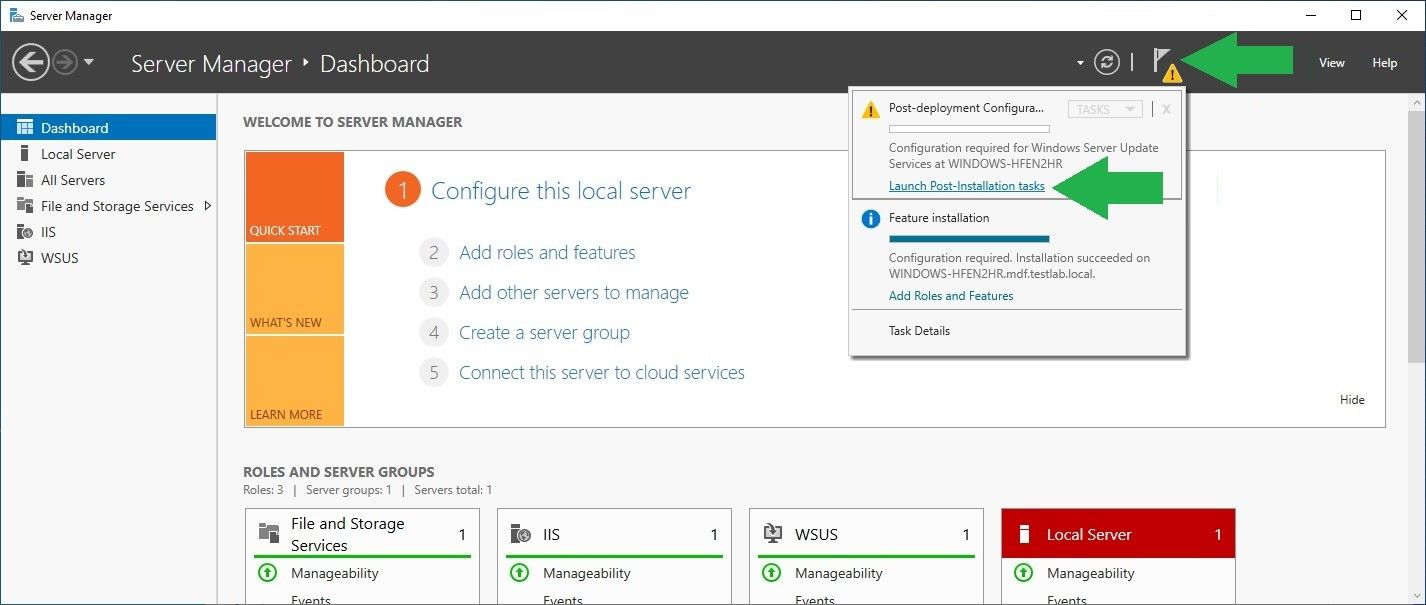This screenshot has width=1426, height=605.
Task: Click the WSUS sidebar icon
Action: 25,257
